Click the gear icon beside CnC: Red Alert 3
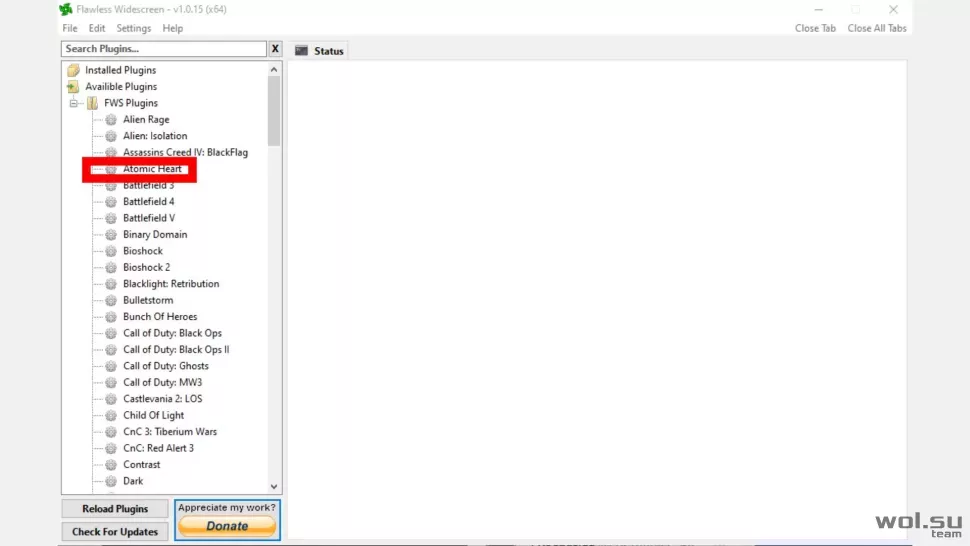 111,448
